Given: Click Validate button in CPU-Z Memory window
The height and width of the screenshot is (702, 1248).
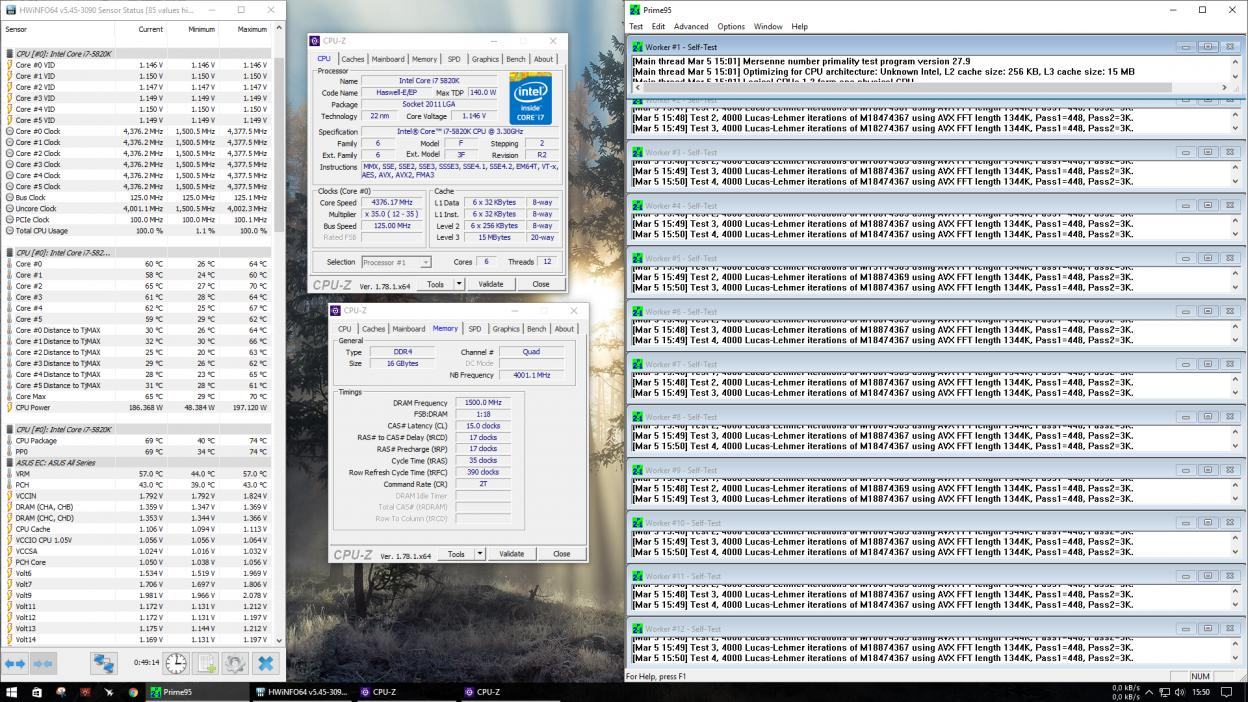Looking at the screenshot, I should pos(512,554).
